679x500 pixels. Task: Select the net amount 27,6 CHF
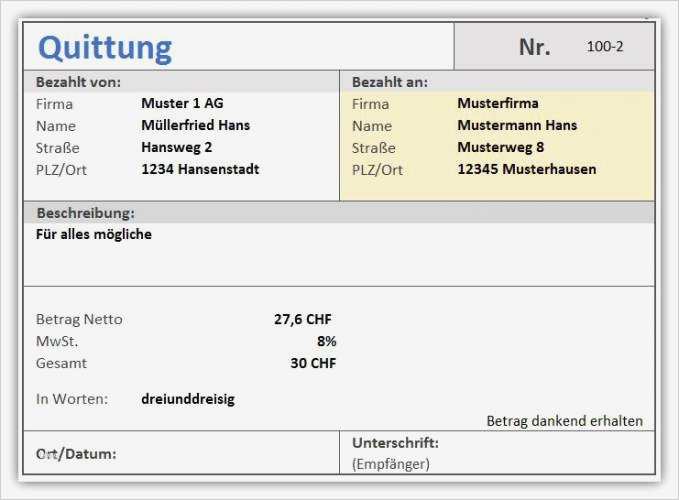point(303,319)
